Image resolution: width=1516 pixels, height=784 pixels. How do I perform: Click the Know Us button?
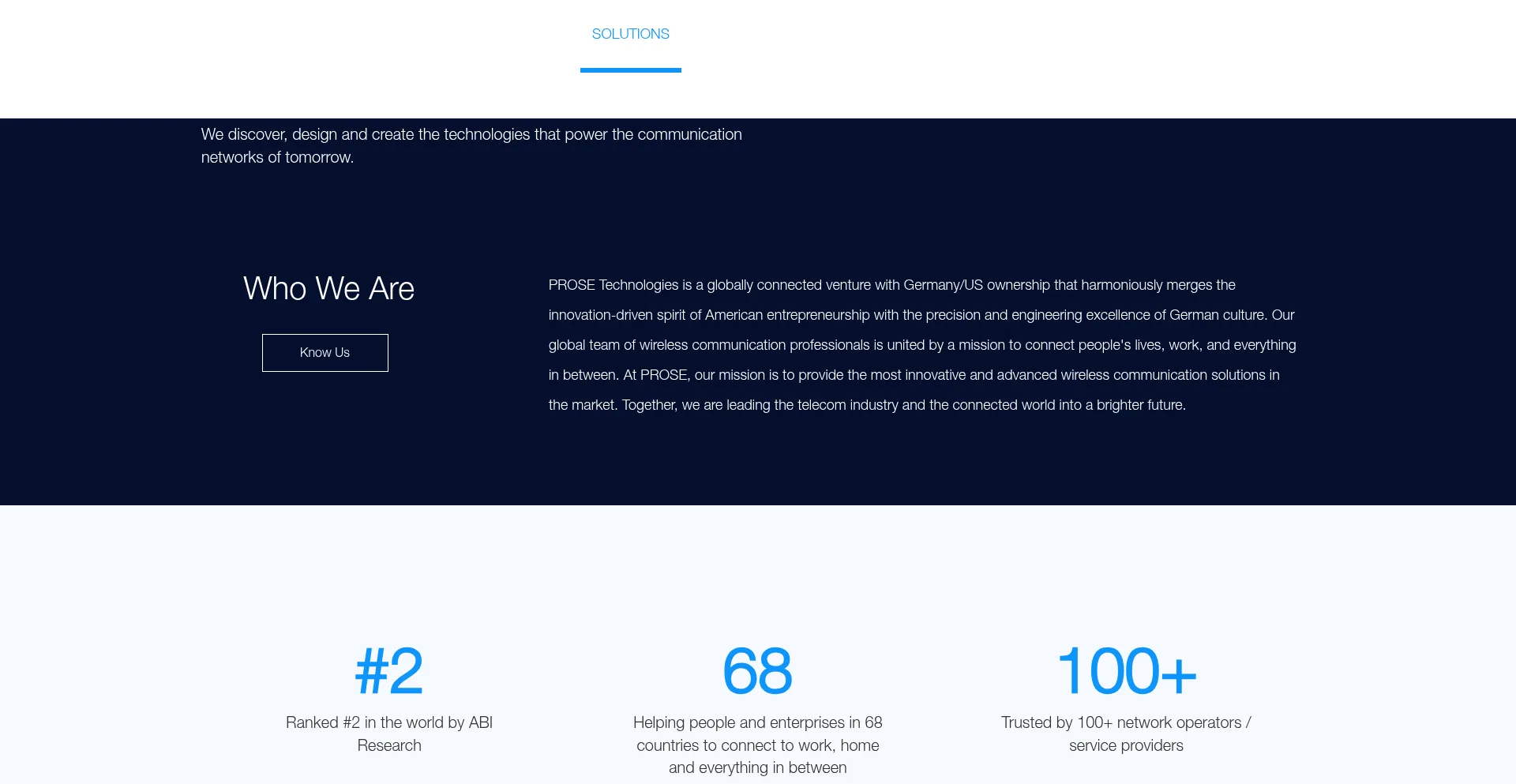pos(325,352)
